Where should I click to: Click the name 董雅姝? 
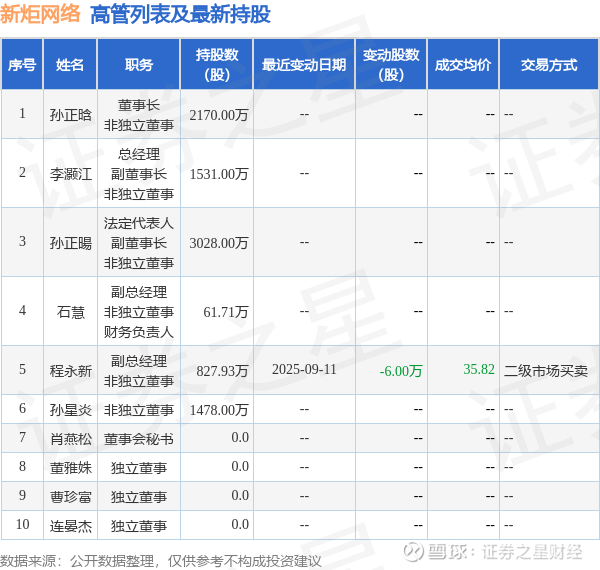[x=71, y=468]
